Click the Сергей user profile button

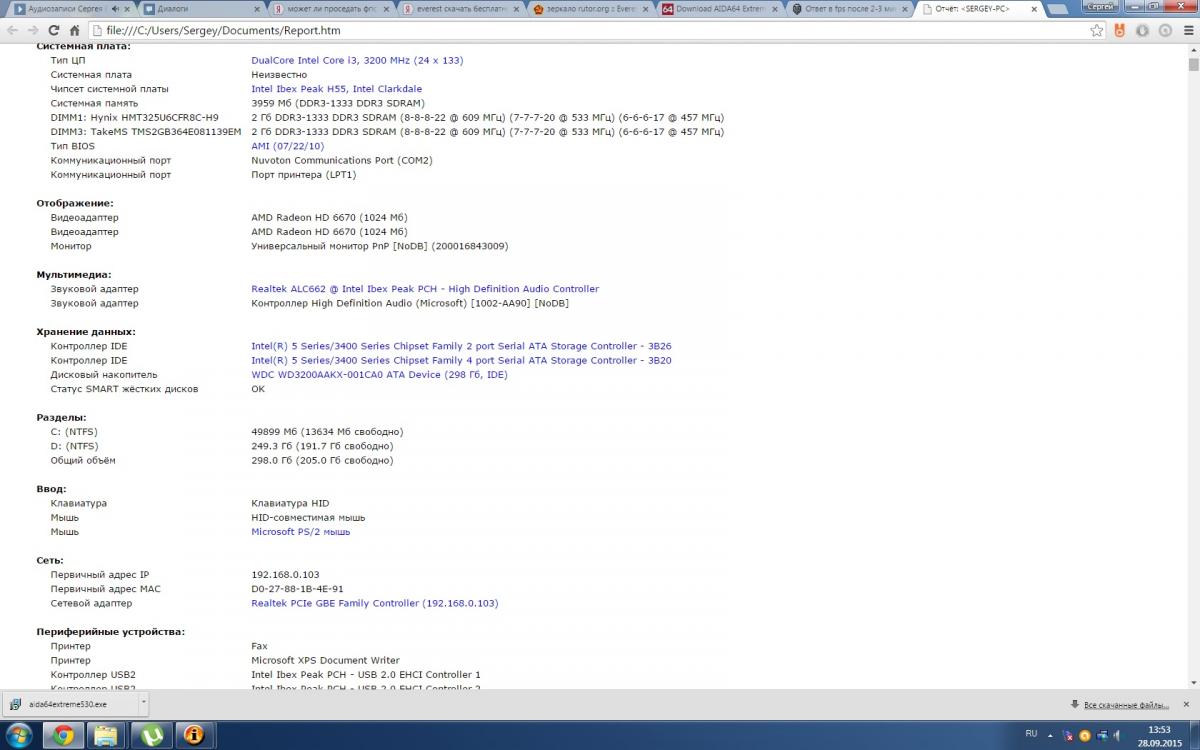1101,6
